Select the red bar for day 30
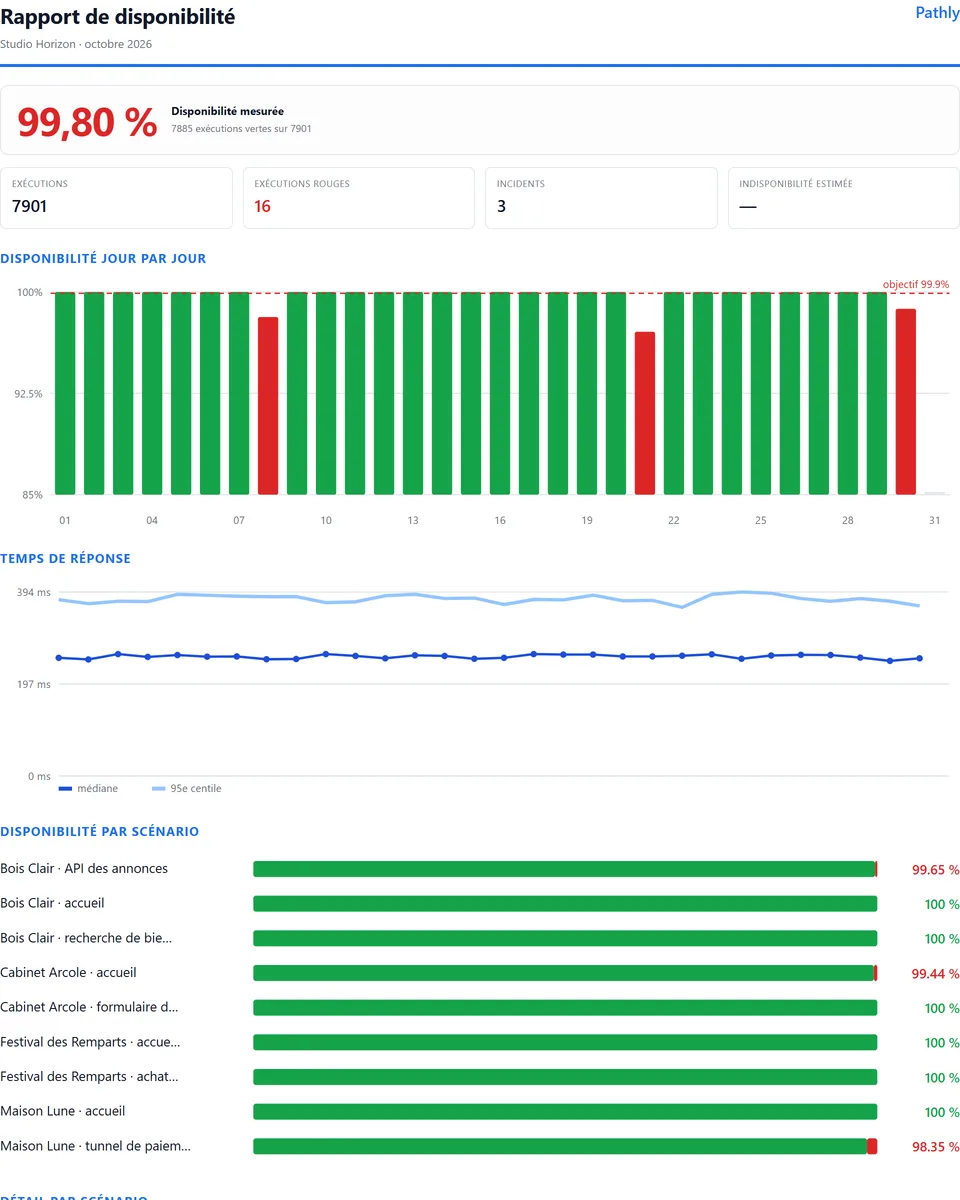 (906, 402)
